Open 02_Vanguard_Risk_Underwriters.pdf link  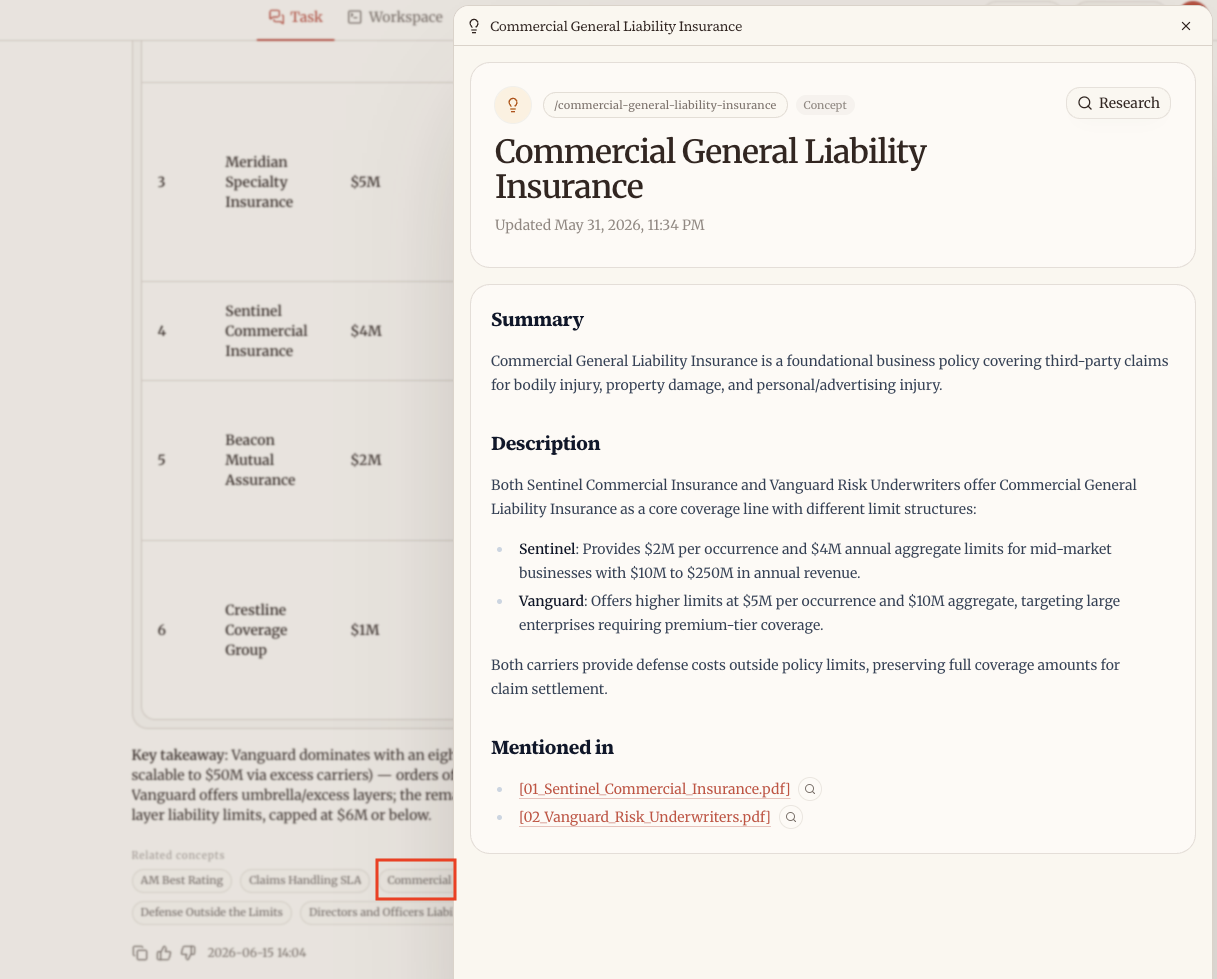click(644, 817)
